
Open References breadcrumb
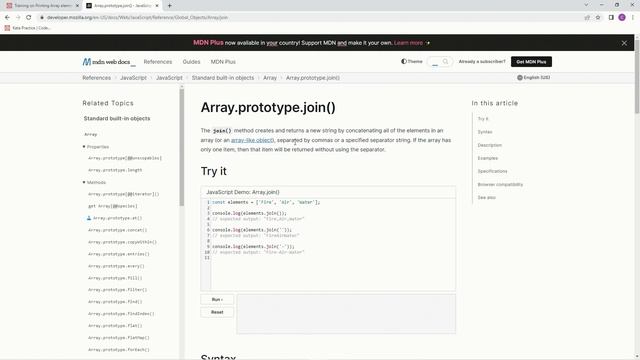[96, 78]
